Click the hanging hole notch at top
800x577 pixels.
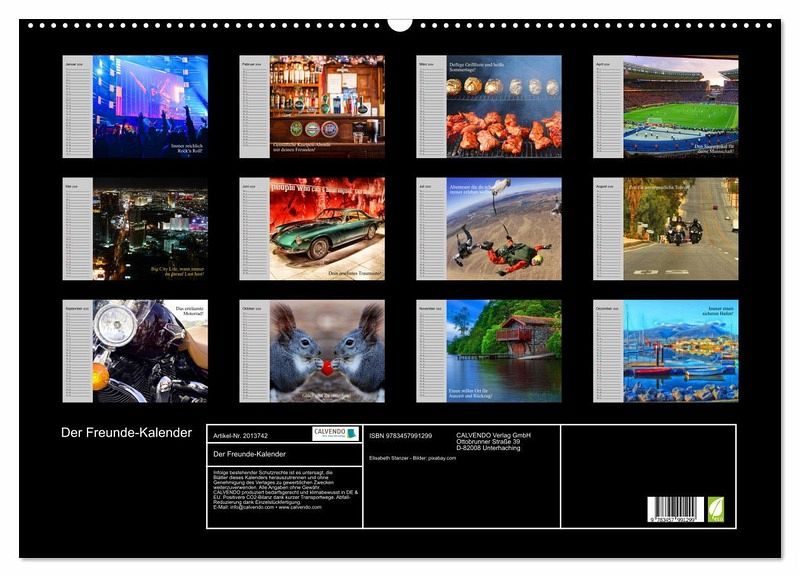400,22
